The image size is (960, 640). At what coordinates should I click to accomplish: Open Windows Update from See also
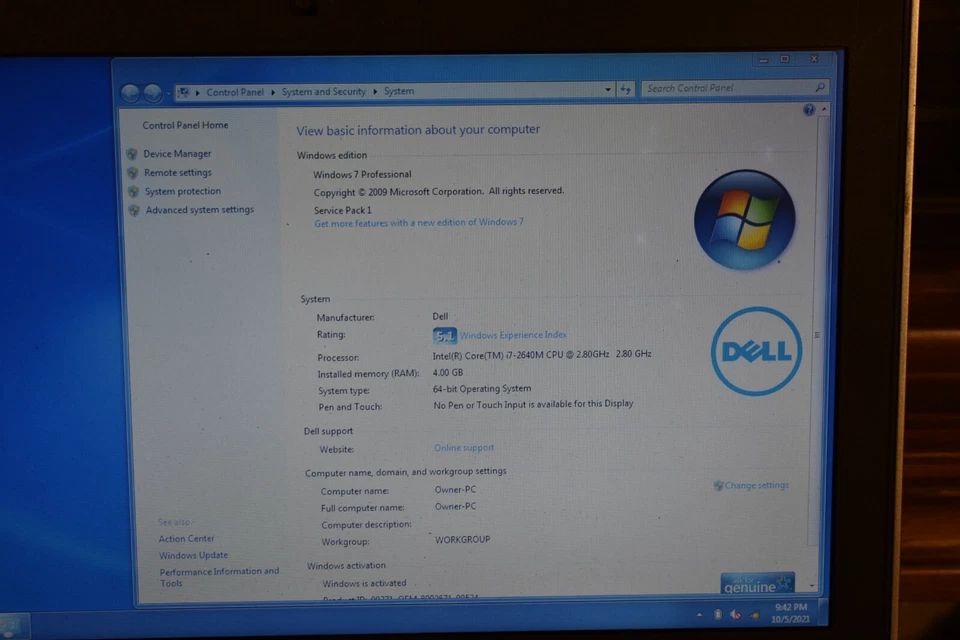(x=193, y=555)
